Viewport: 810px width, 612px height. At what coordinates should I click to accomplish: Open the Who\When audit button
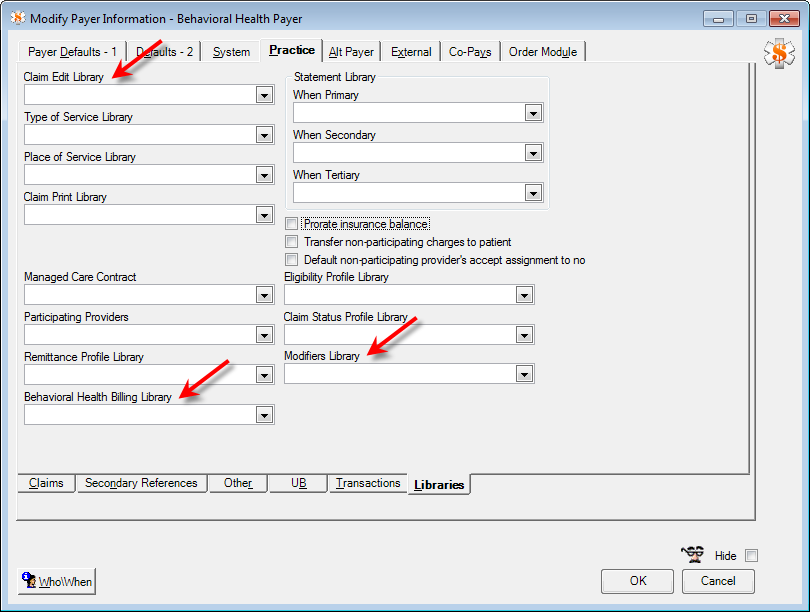(57, 582)
